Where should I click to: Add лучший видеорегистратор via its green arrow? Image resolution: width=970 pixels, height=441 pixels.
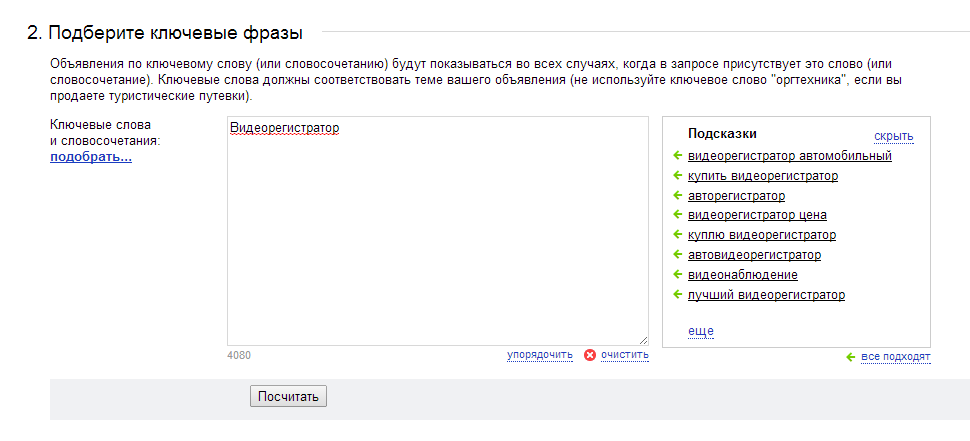677,294
